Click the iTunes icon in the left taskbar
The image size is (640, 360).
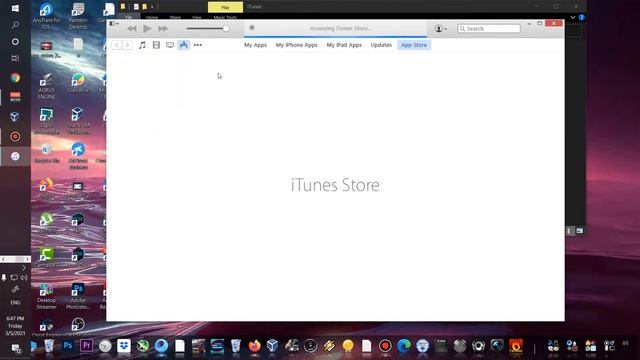click(15, 156)
